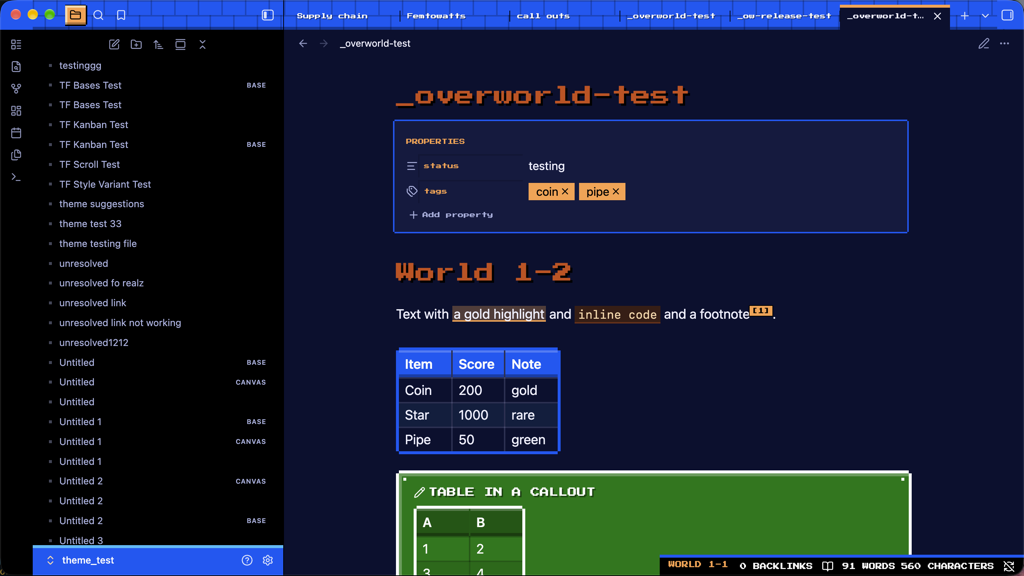1024x576 pixels.
Task: Switch to the call outs tab
Action: click(x=543, y=16)
